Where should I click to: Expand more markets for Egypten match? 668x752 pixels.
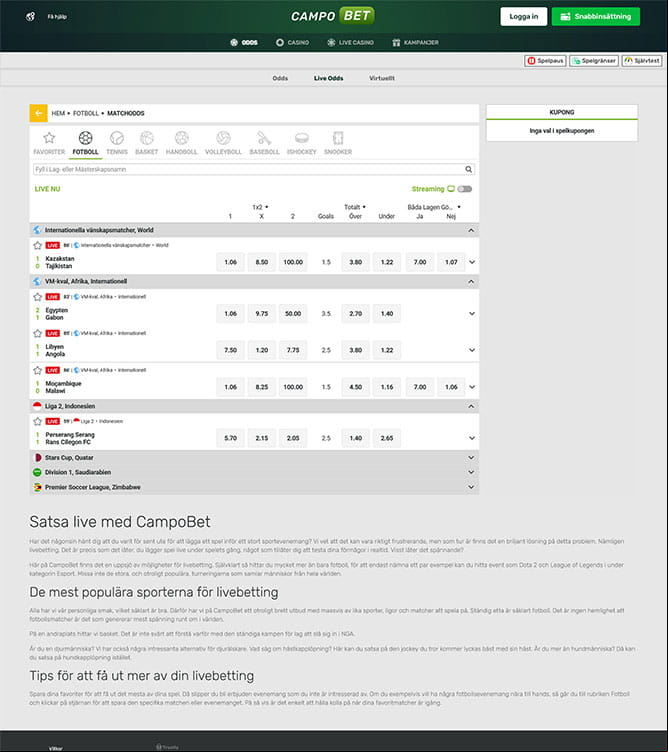point(472,314)
